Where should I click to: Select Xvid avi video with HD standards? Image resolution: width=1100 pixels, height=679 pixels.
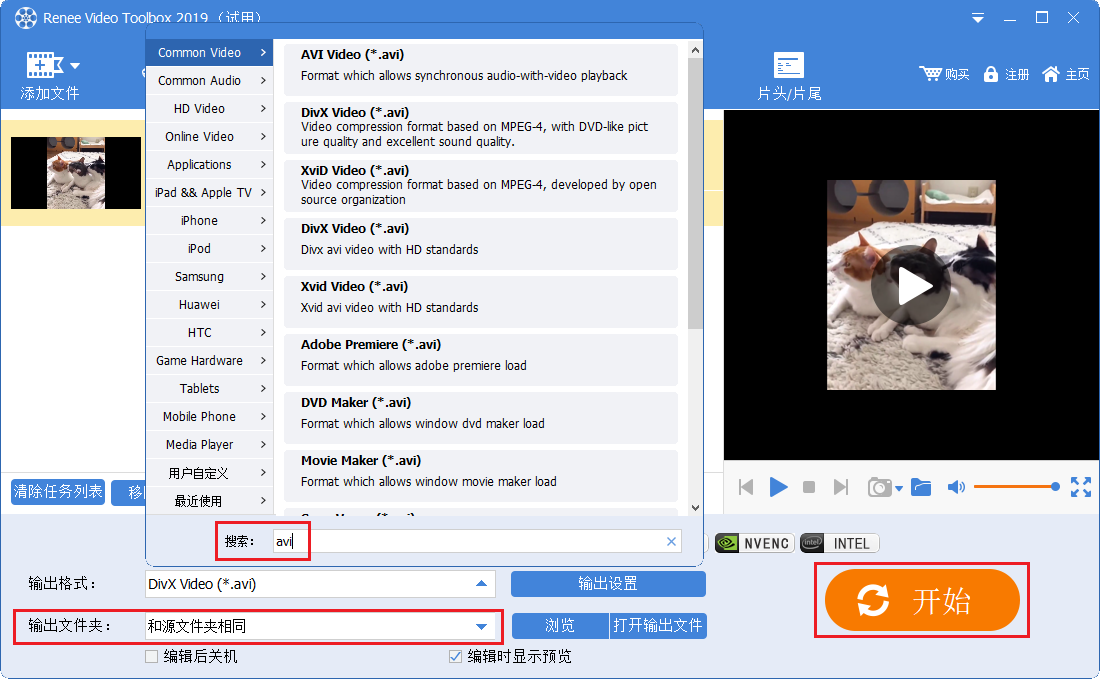click(481, 302)
